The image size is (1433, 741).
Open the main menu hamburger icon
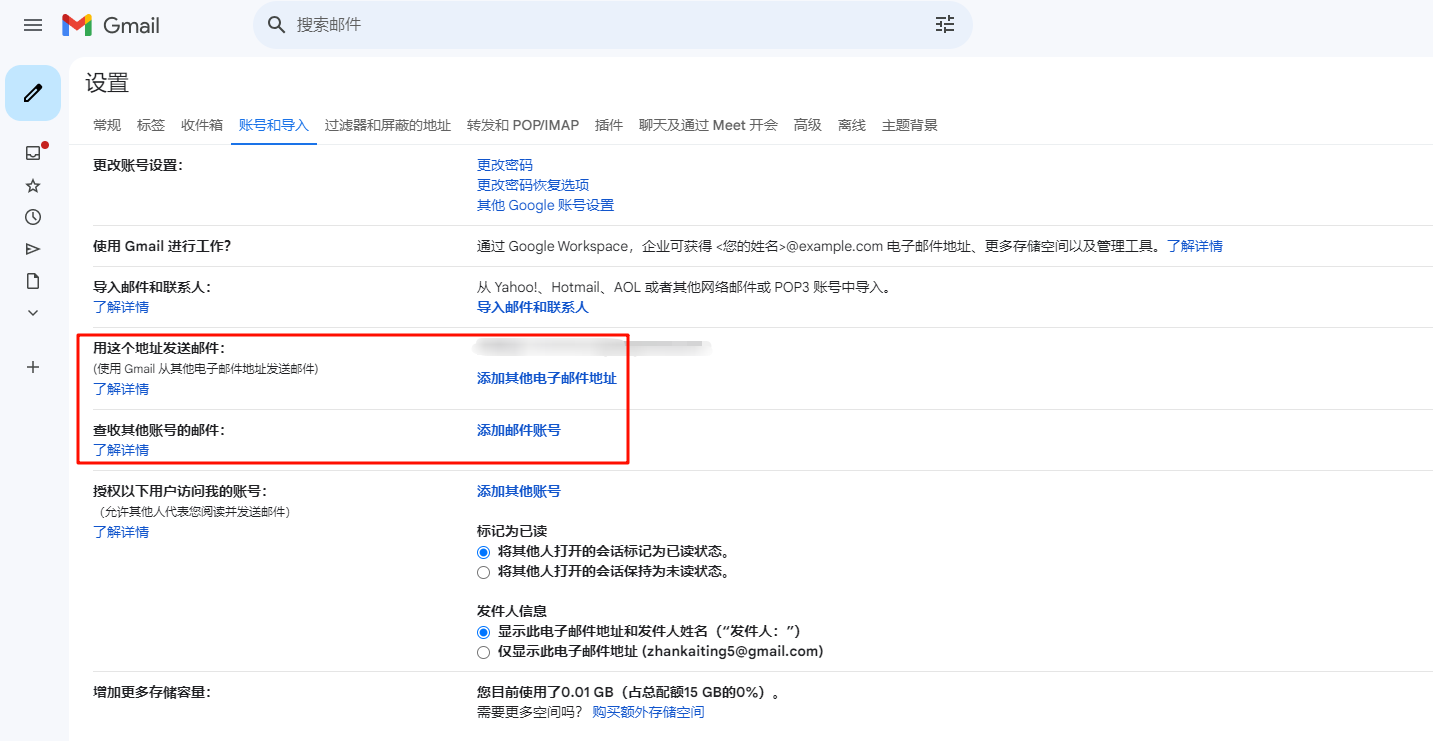pyautogui.click(x=33, y=25)
